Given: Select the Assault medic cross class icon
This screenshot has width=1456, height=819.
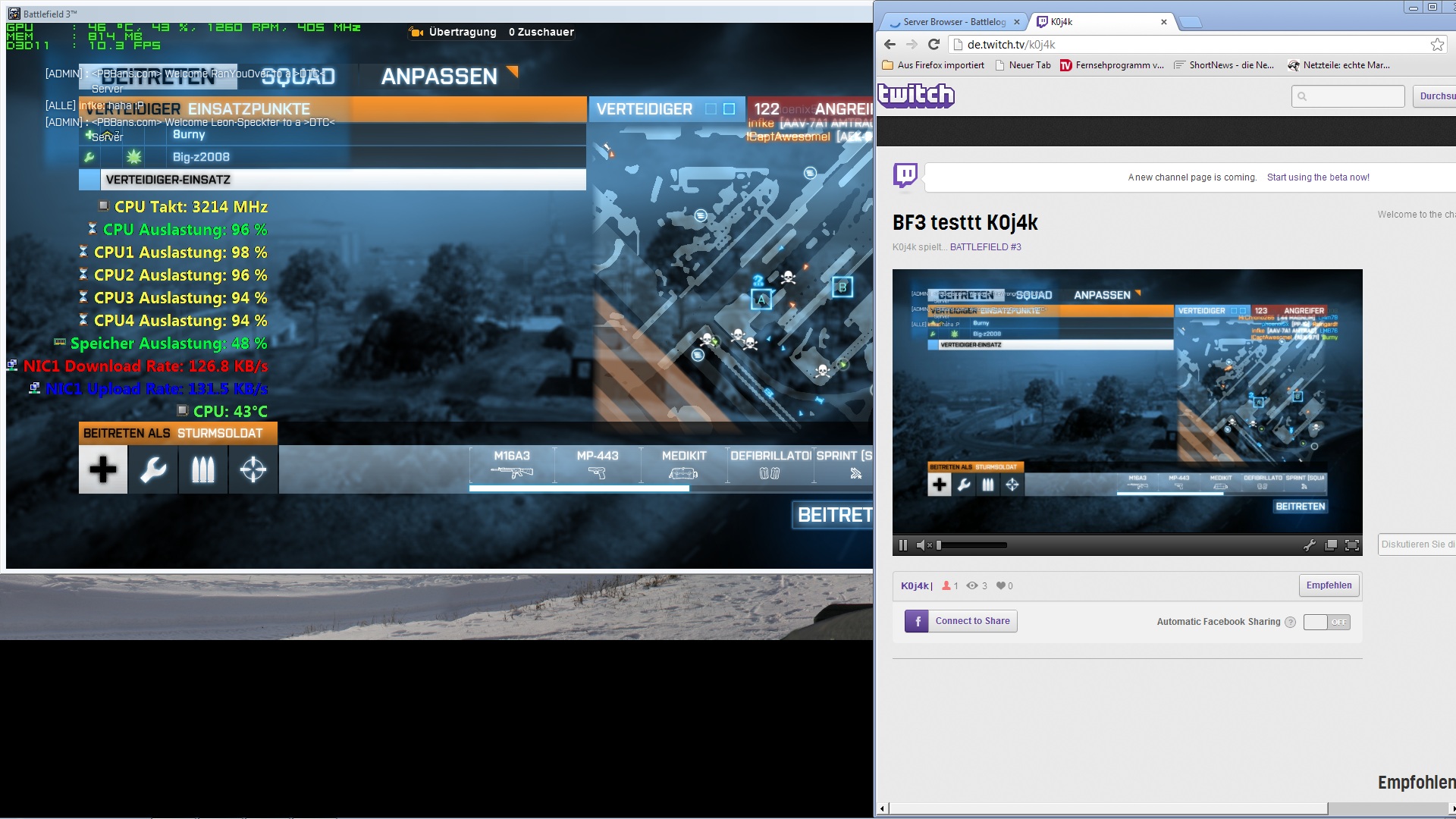Looking at the screenshot, I should pyautogui.click(x=103, y=469).
